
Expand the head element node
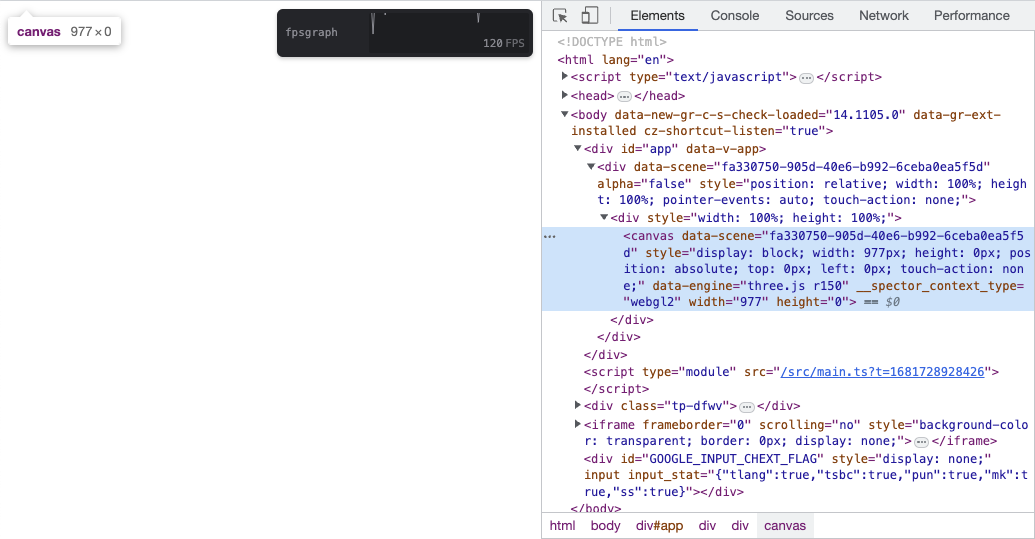coord(565,96)
